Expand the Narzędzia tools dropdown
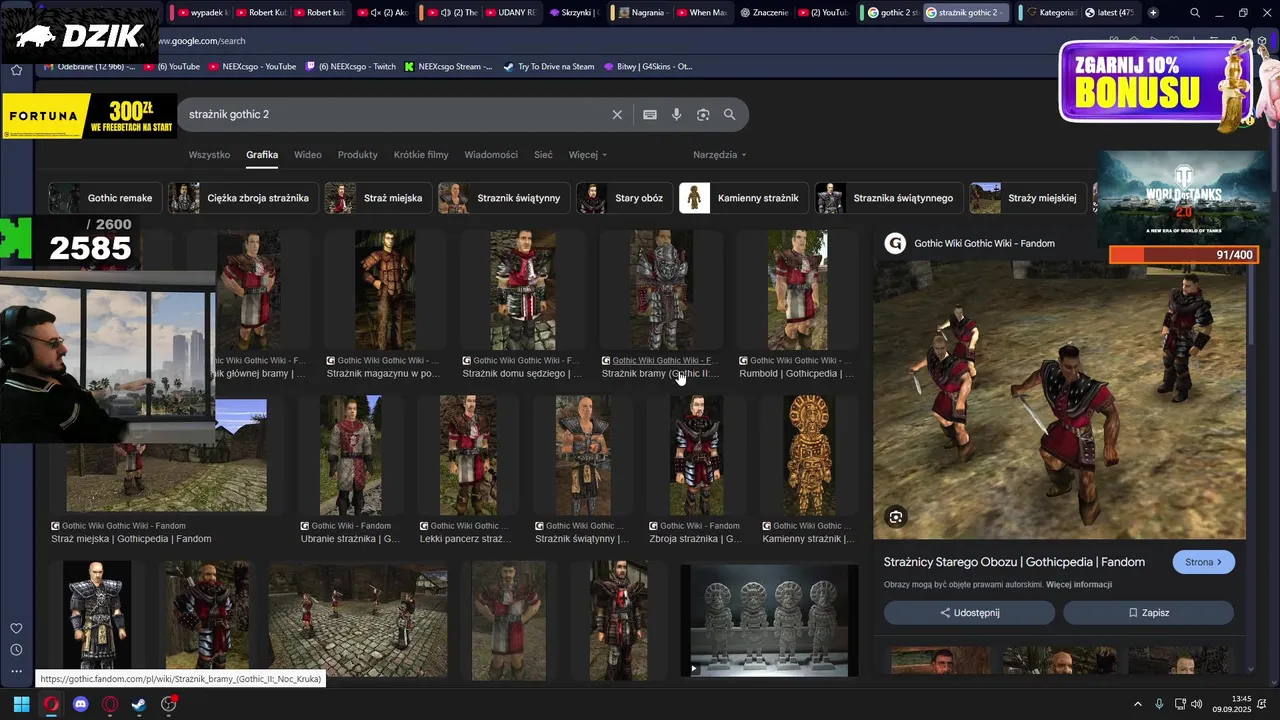This screenshot has height=720, width=1280. click(x=720, y=155)
